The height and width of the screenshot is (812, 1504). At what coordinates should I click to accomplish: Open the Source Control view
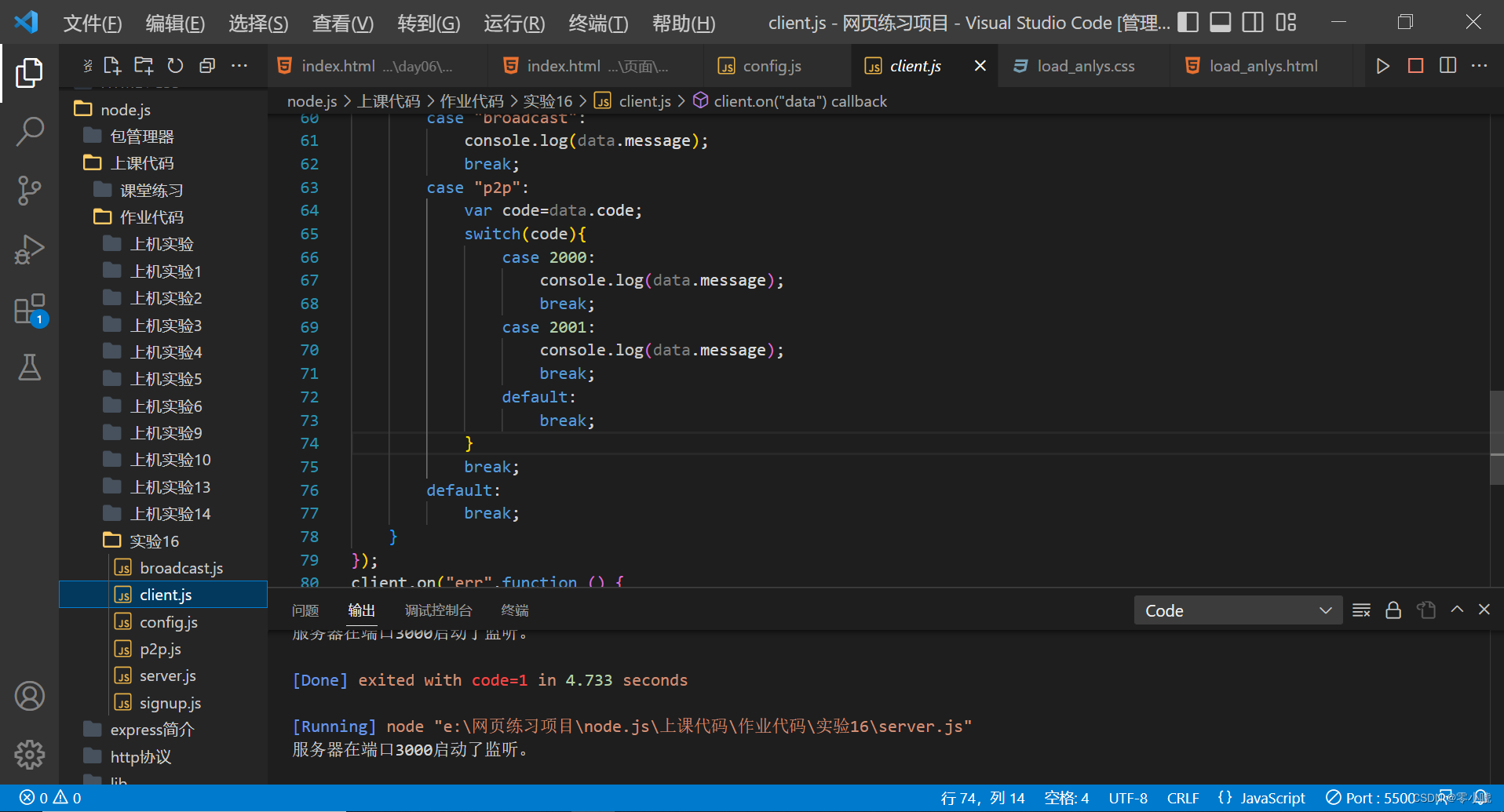[x=30, y=191]
